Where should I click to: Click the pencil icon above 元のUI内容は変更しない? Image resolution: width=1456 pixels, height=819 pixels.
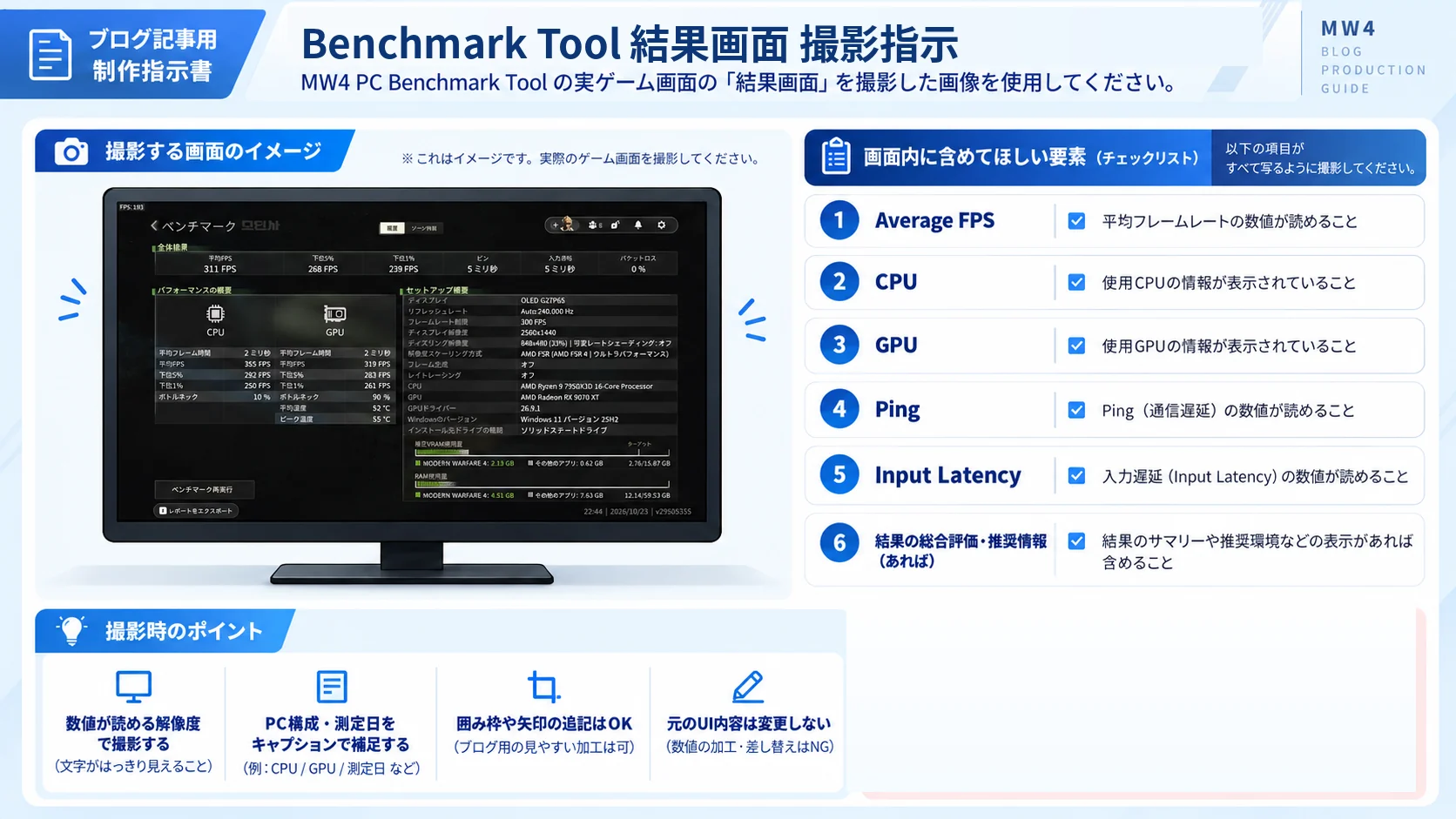pos(748,687)
